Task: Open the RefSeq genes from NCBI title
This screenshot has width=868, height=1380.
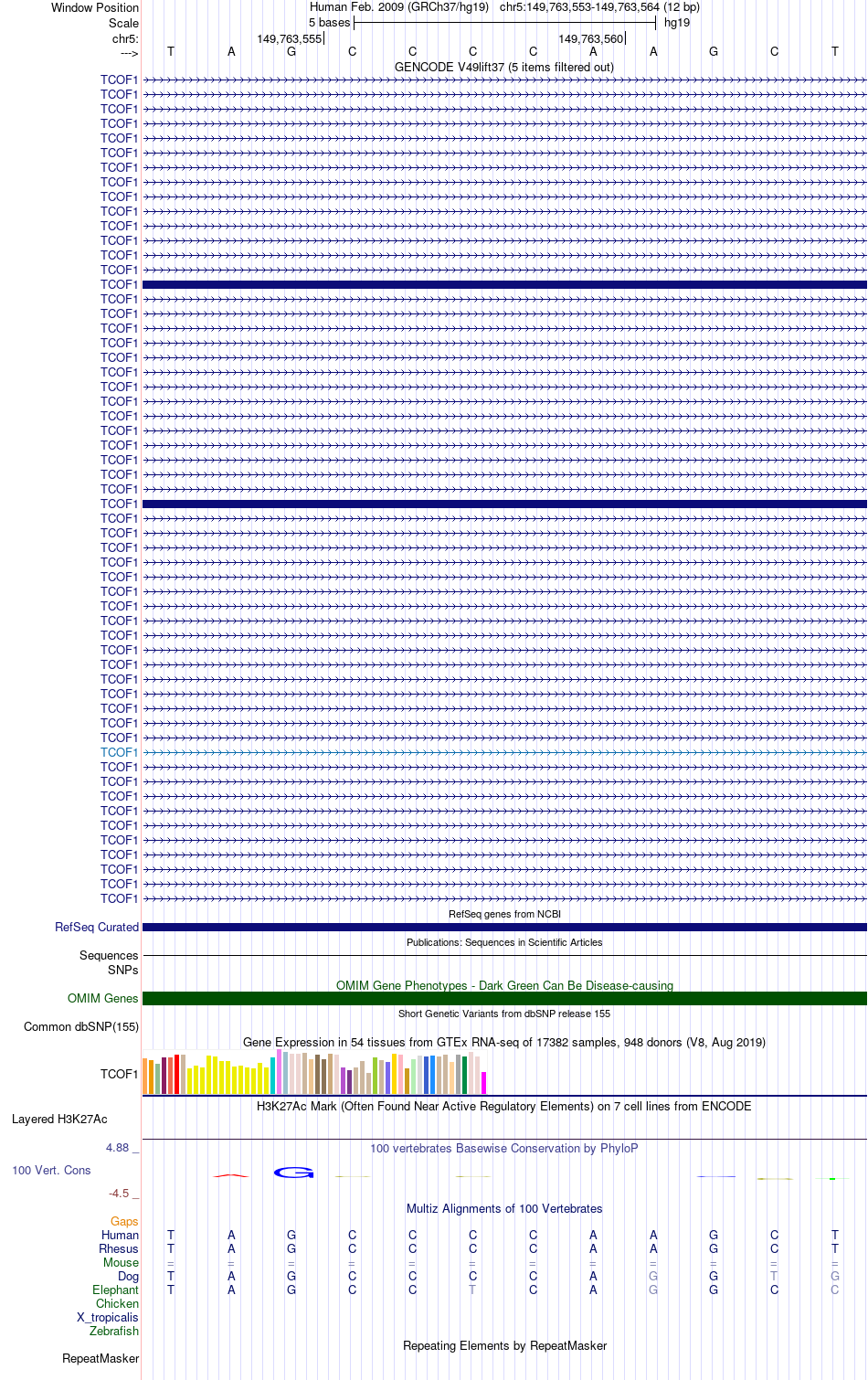Action: point(504,914)
